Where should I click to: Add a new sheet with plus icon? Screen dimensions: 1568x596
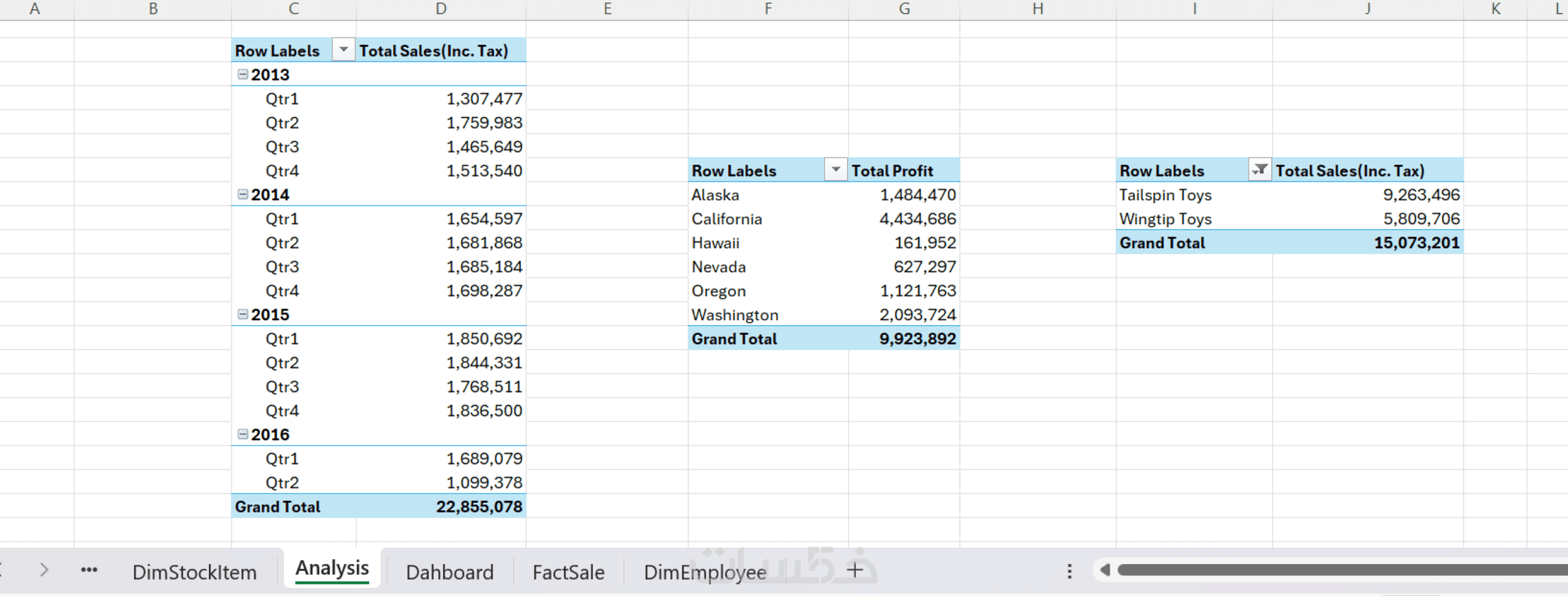point(855,571)
